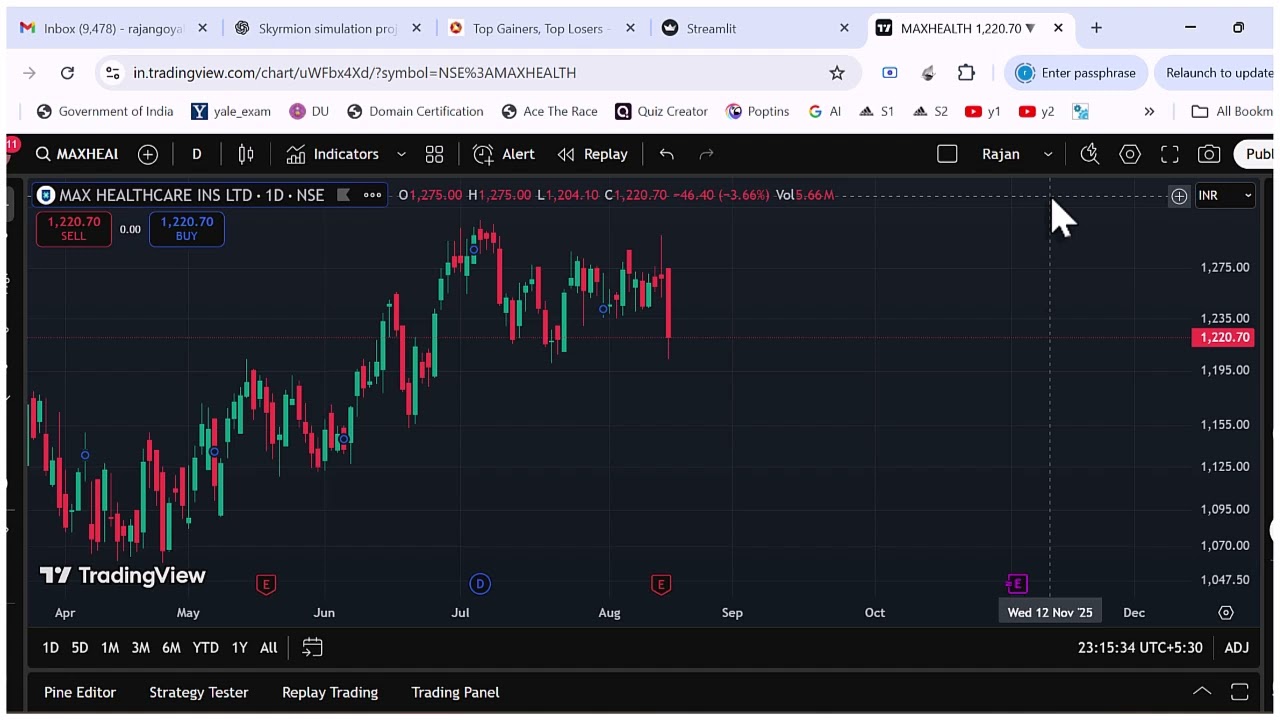Click the red earnings E marker near May

tap(266, 584)
